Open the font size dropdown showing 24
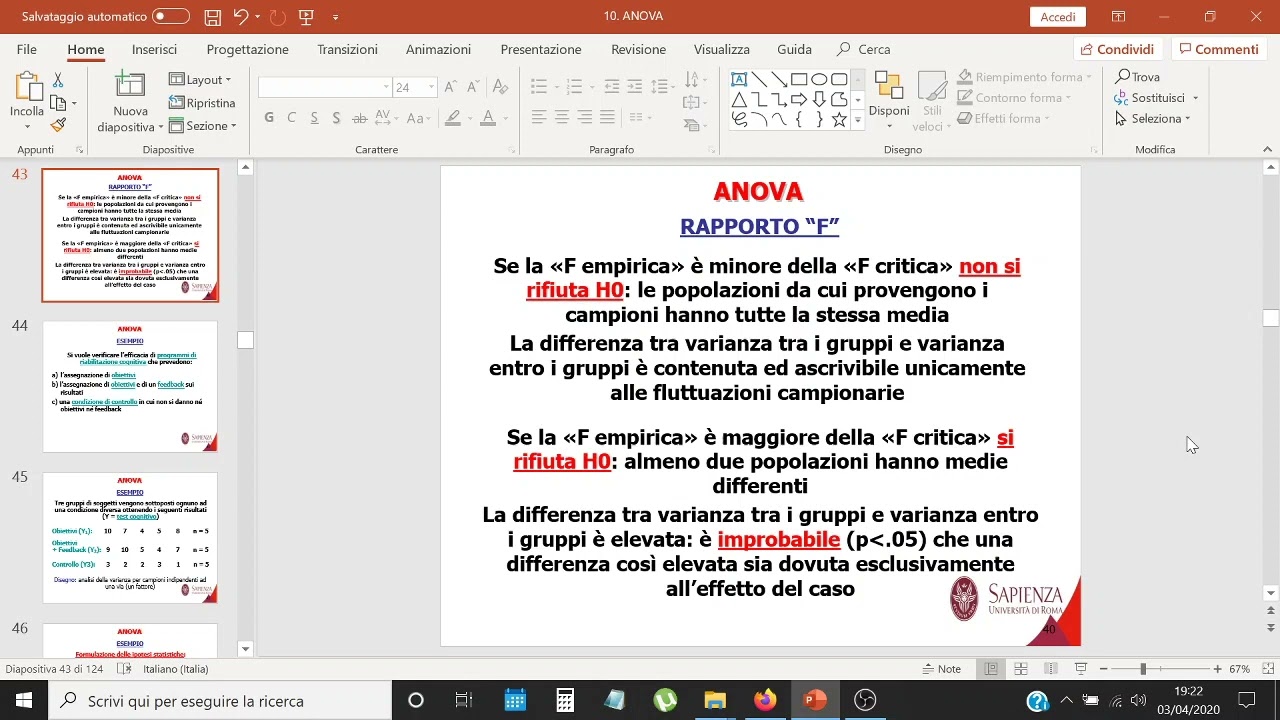 click(x=432, y=88)
